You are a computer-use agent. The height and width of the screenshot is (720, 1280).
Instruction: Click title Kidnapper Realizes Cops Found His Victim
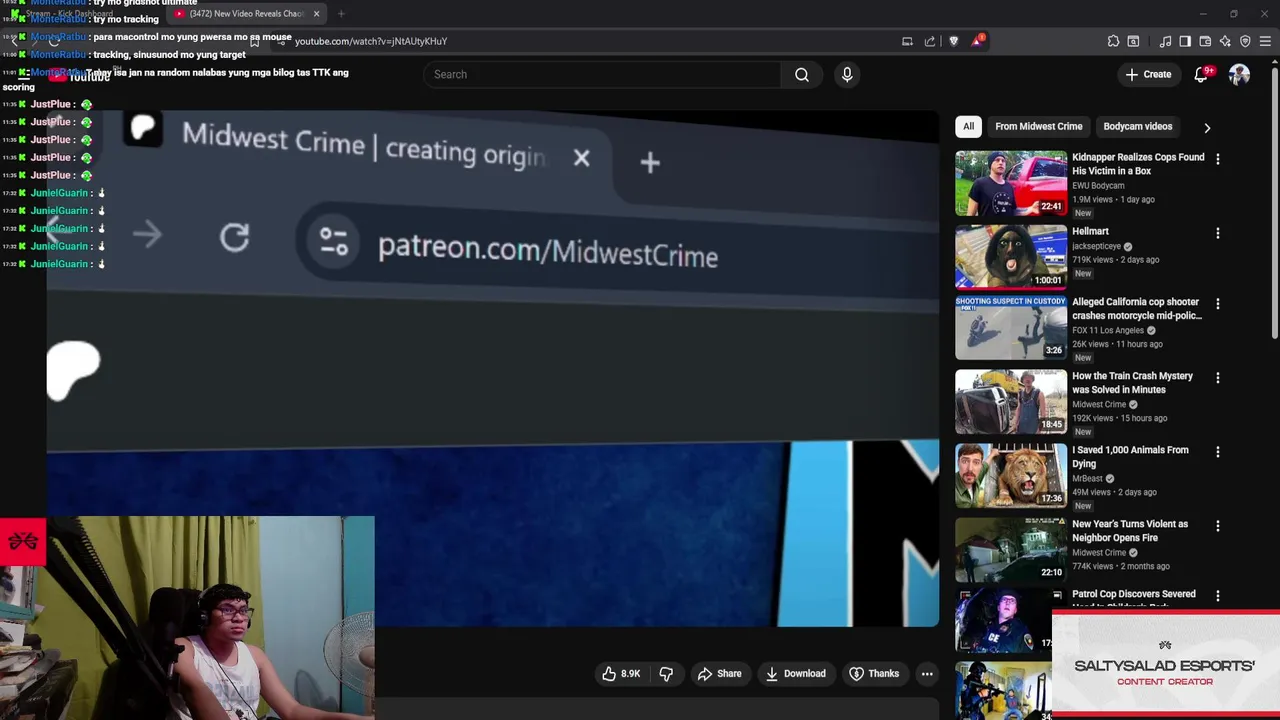click(x=1138, y=164)
